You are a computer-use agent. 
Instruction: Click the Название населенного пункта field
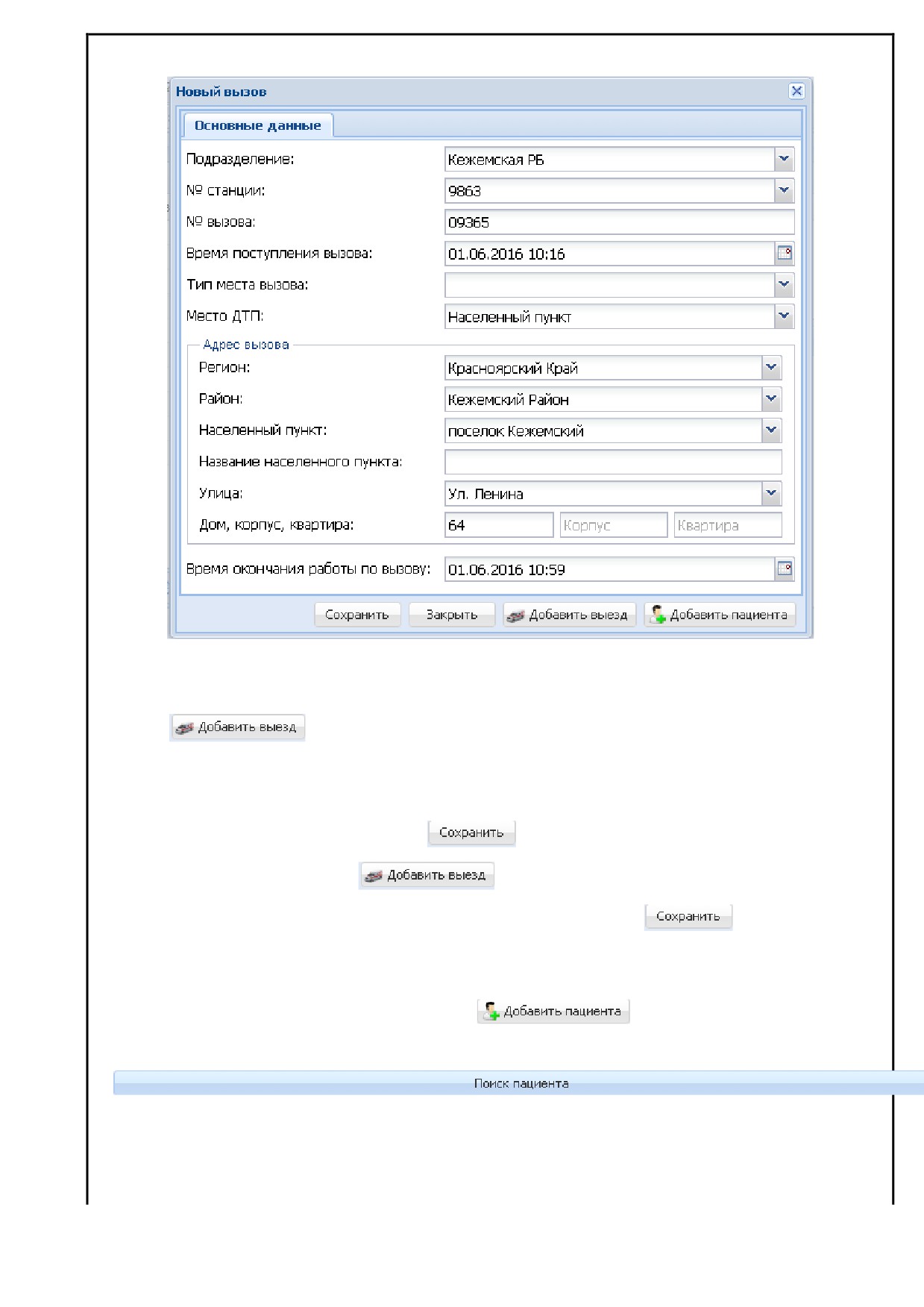(x=613, y=462)
